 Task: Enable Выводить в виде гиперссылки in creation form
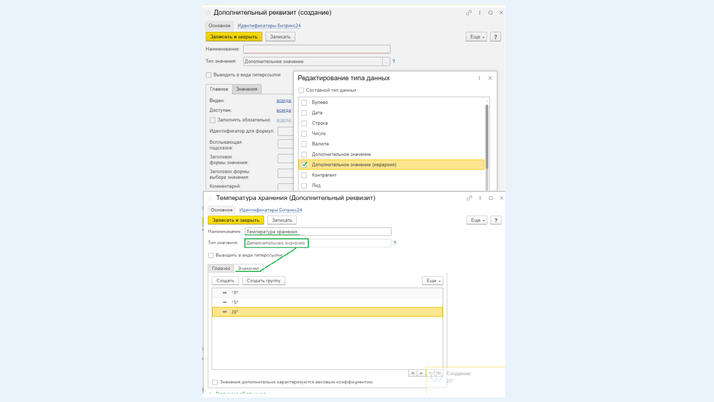point(209,75)
